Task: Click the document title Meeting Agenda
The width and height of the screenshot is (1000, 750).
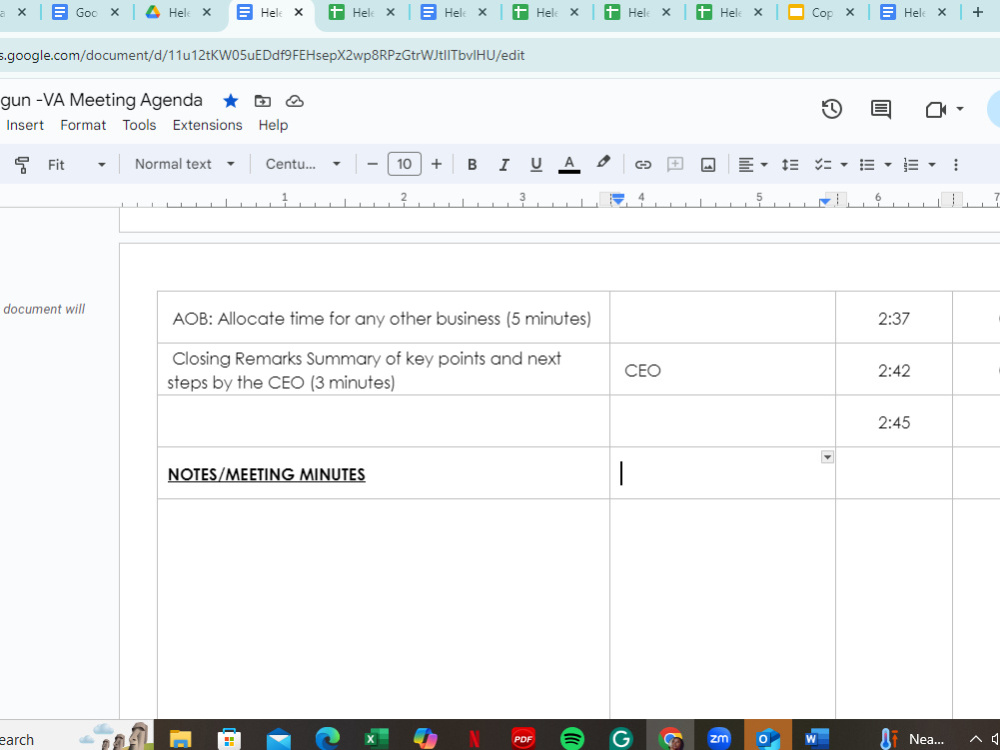Action: [x=101, y=100]
